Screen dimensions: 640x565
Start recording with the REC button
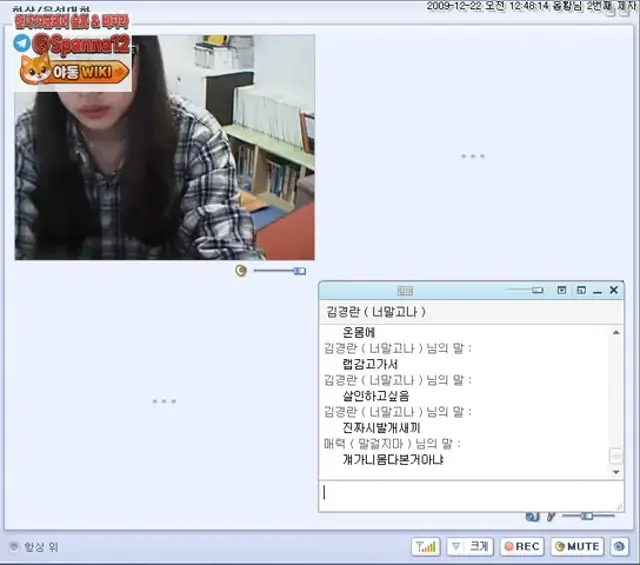[x=522, y=547]
